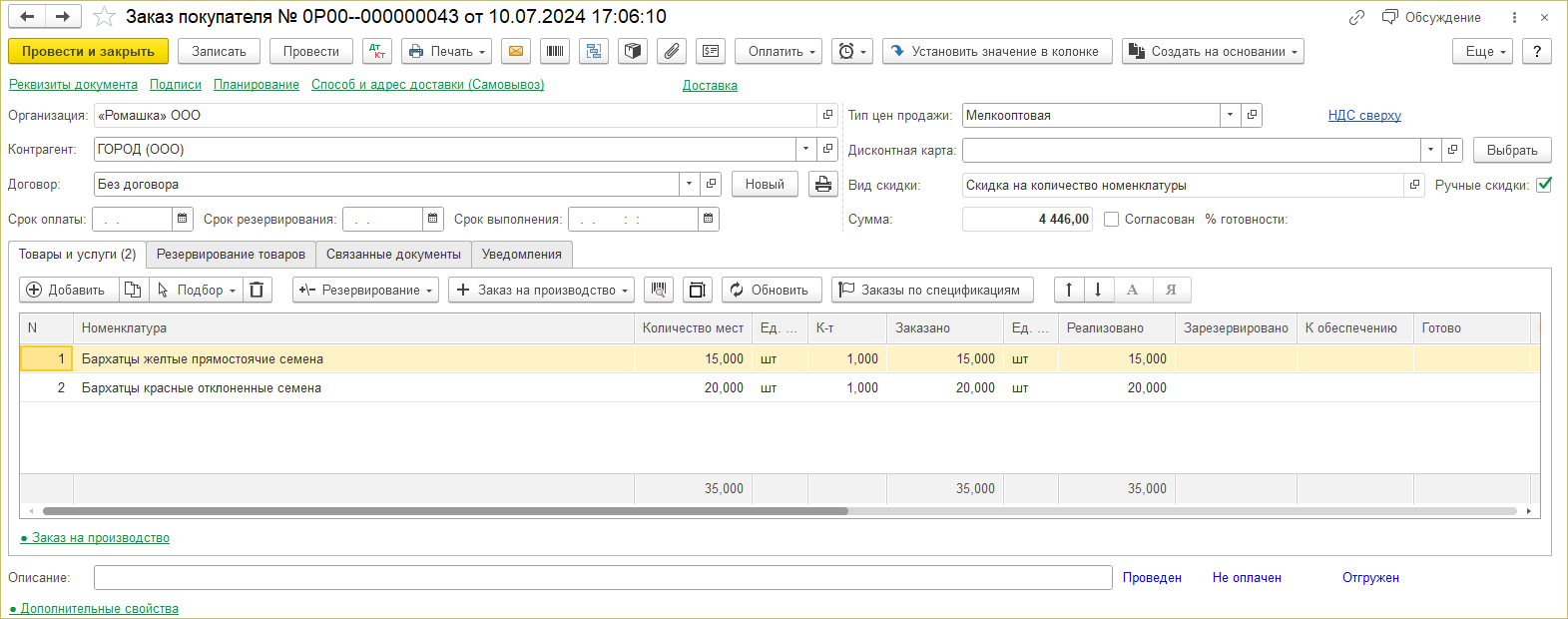The width and height of the screenshot is (1568, 619).
Task: Click the Дт/Кт accounting entries icon
Action: tap(377, 51)
